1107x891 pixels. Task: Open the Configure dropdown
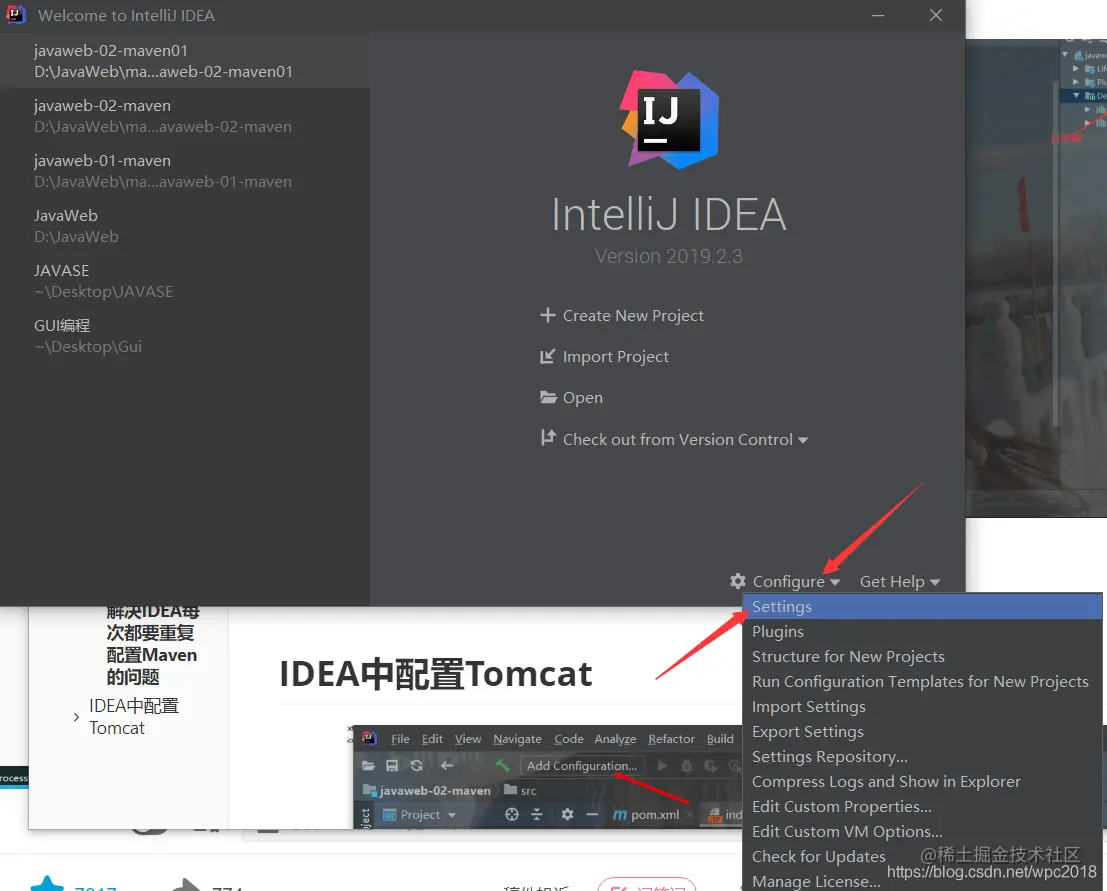pos(796,581)
